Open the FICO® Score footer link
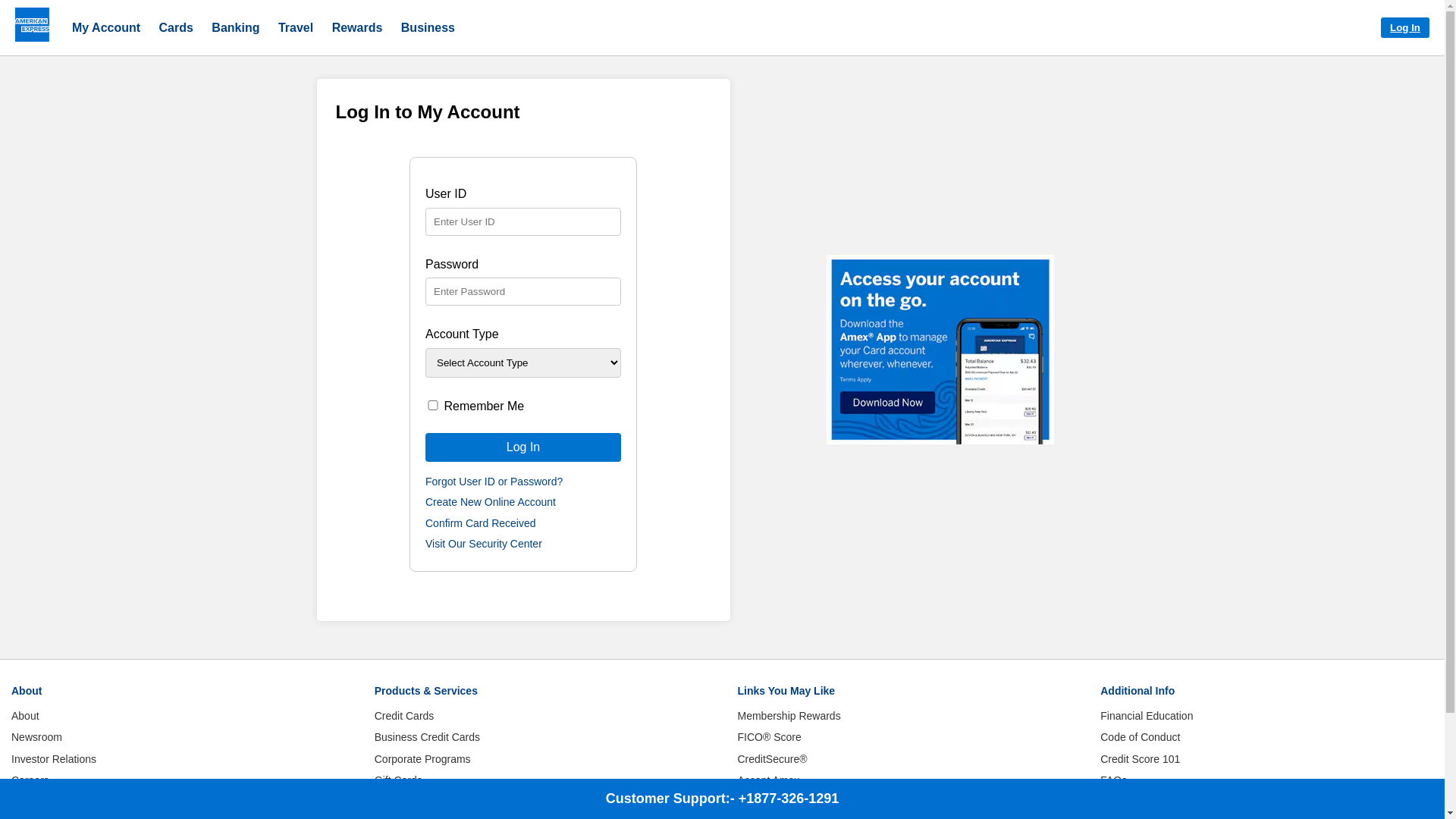Viewport: 1456px width, 819px height. tap(769, 737)
